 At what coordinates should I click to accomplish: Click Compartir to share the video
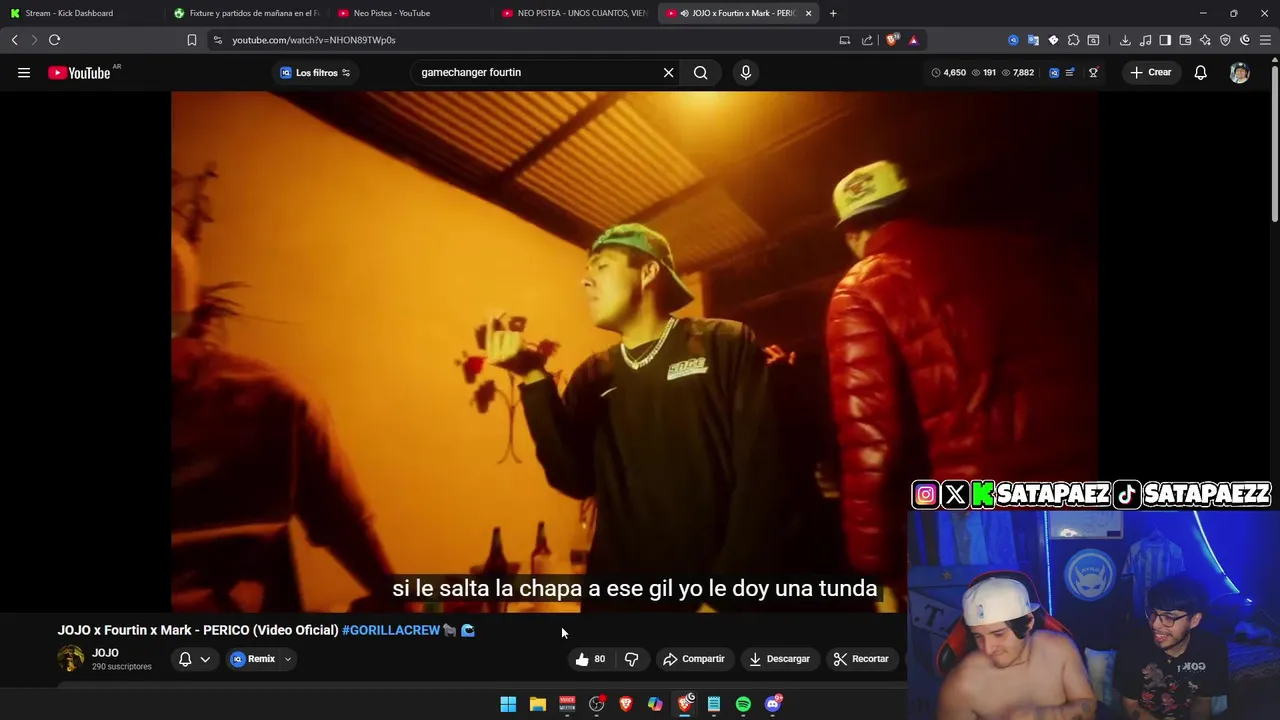[693, 659]
